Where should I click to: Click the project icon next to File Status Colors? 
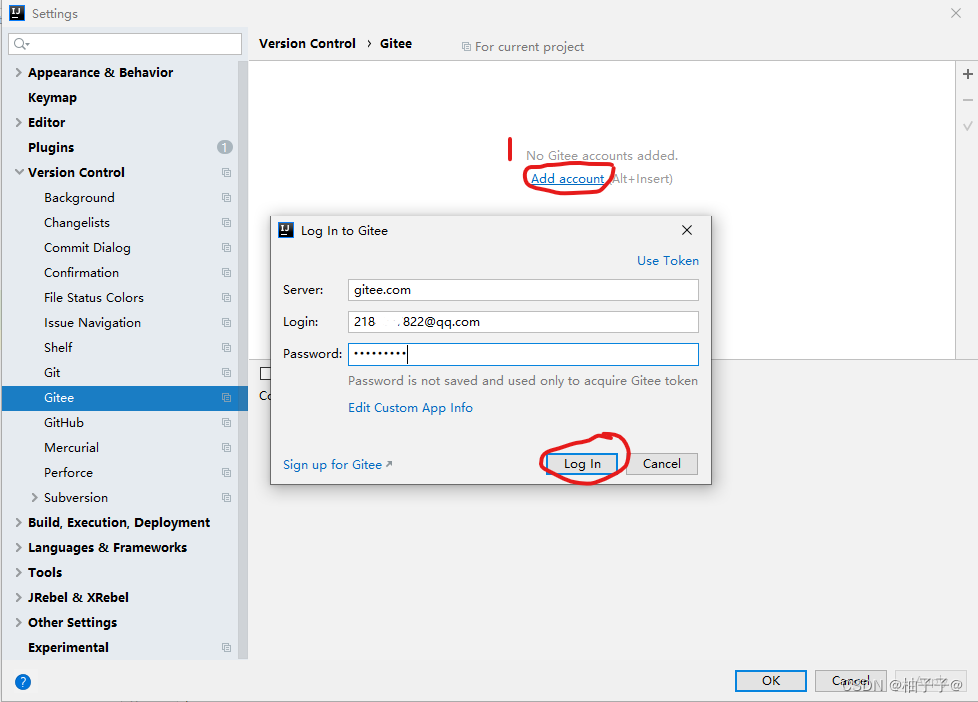(226, 297)
